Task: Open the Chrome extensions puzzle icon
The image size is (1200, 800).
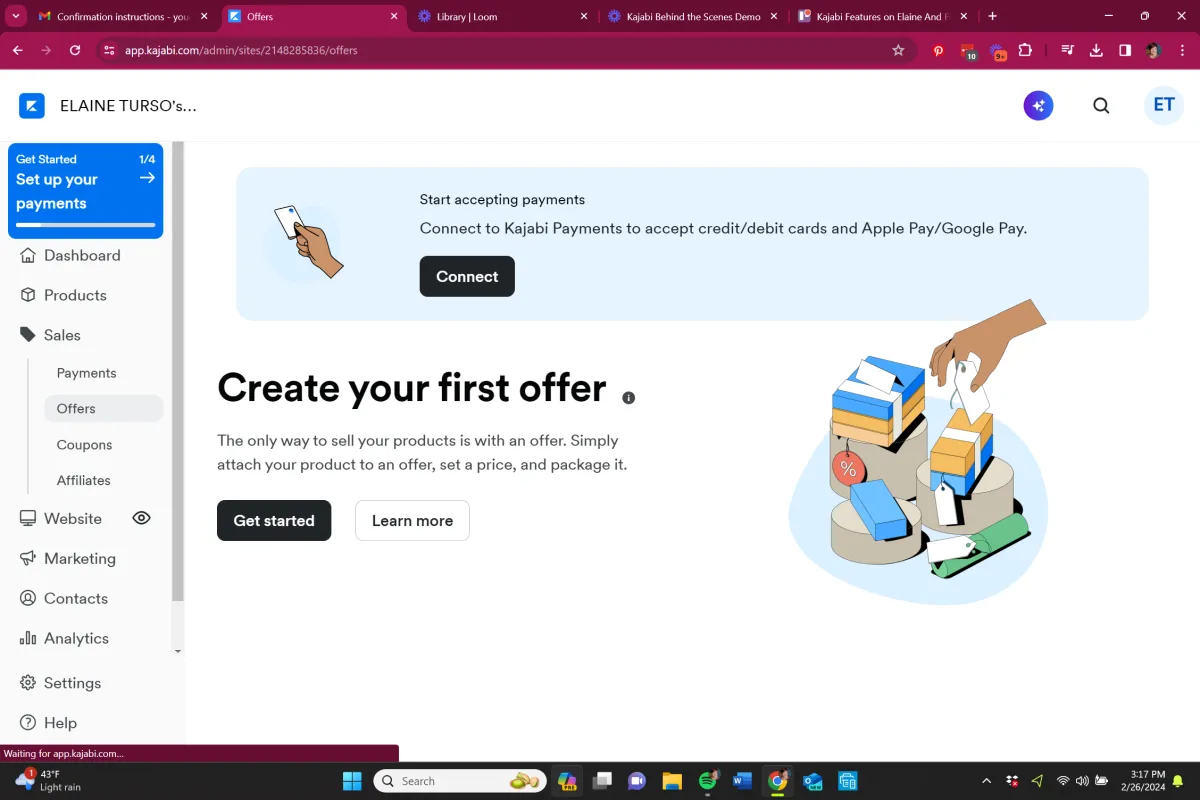Action: (x=1025, y=50)
